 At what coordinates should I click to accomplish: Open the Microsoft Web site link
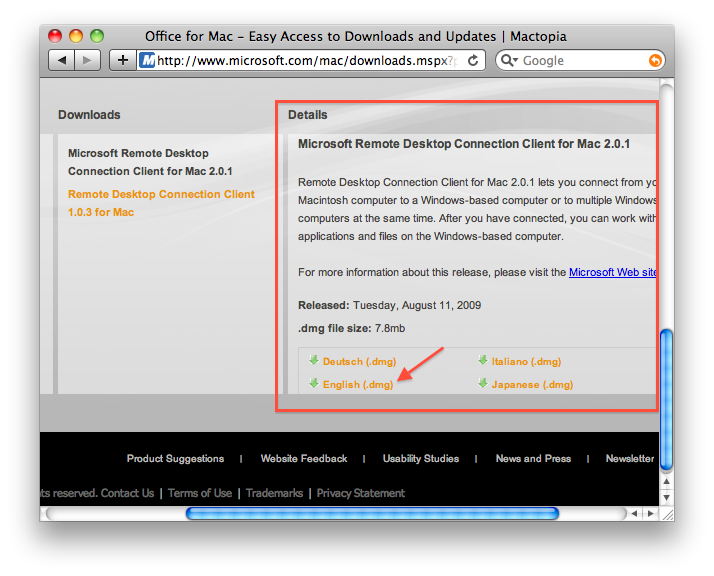612,272
